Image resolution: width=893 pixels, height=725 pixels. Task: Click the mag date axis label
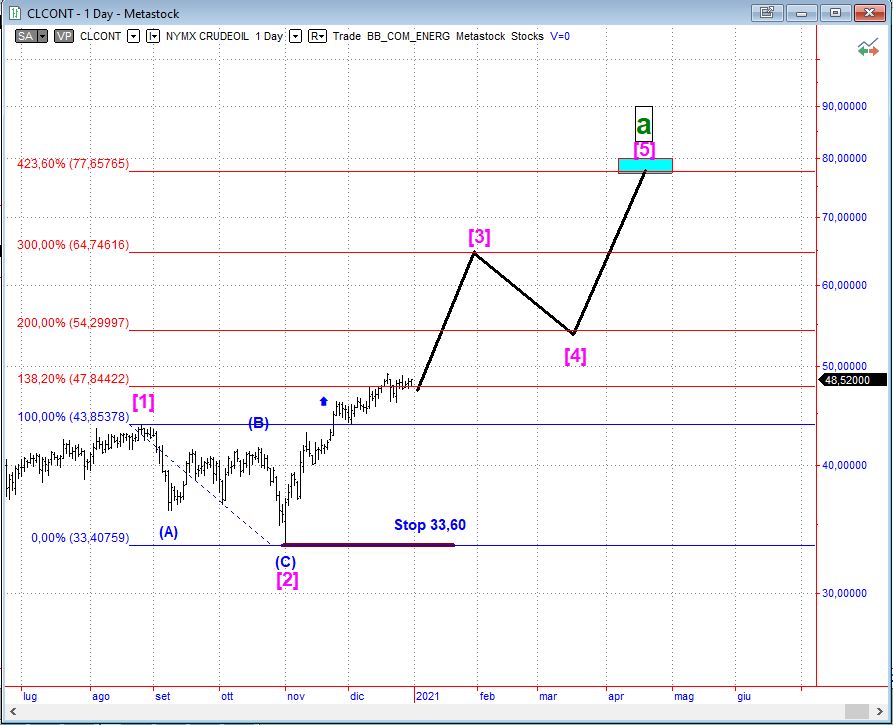[x=684, y=696]
